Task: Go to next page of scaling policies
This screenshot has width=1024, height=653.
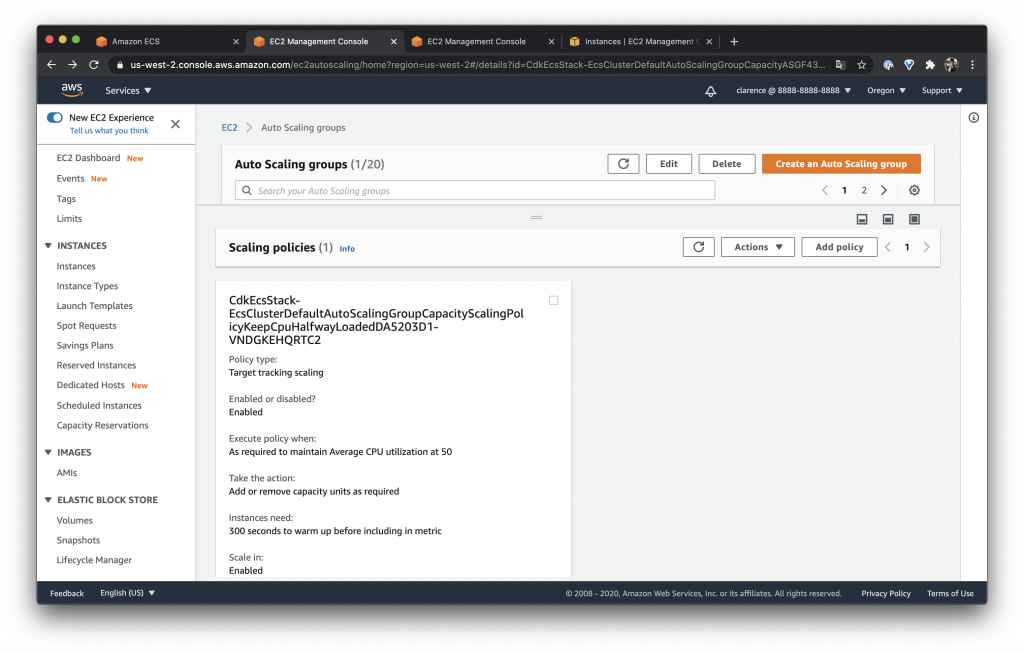Action: [x=926, y=247]
